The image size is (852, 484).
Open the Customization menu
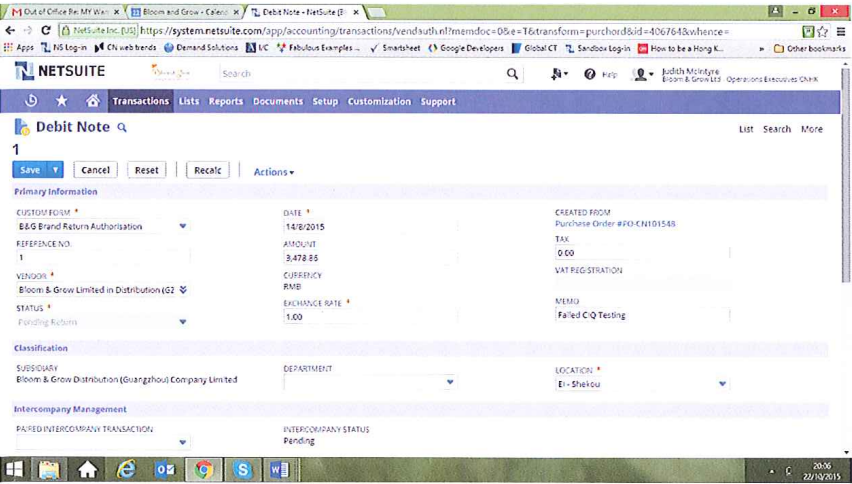click(379, 102)
